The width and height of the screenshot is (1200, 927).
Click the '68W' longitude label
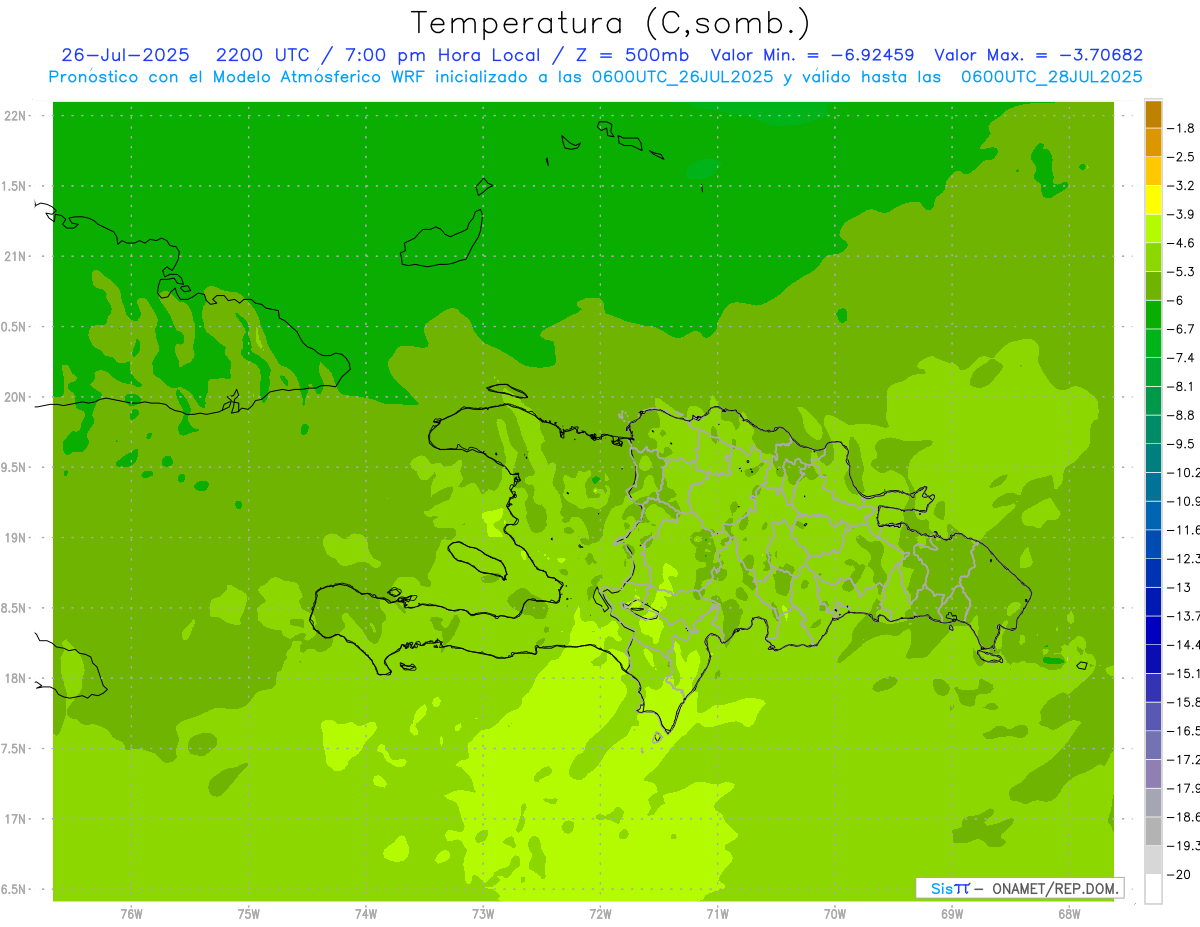click(x=1069, y=914)
